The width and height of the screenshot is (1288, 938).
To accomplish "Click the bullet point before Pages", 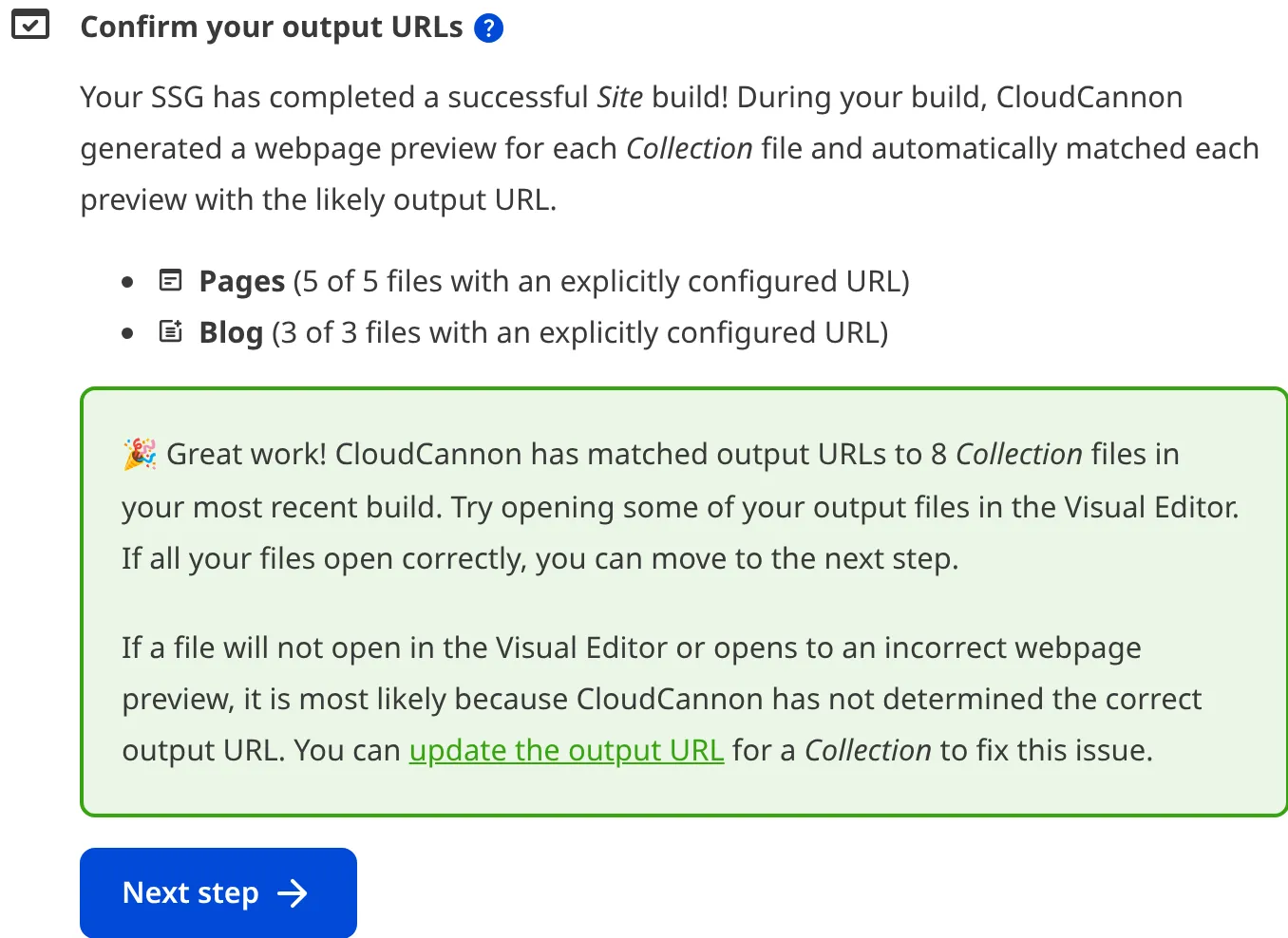I will click(x=128, y=280).
